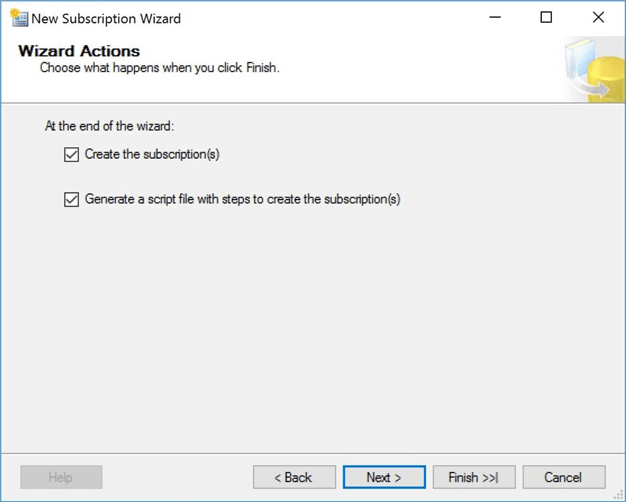
Task: Toggle the Generate a script file checkbox
Action: 71,199
